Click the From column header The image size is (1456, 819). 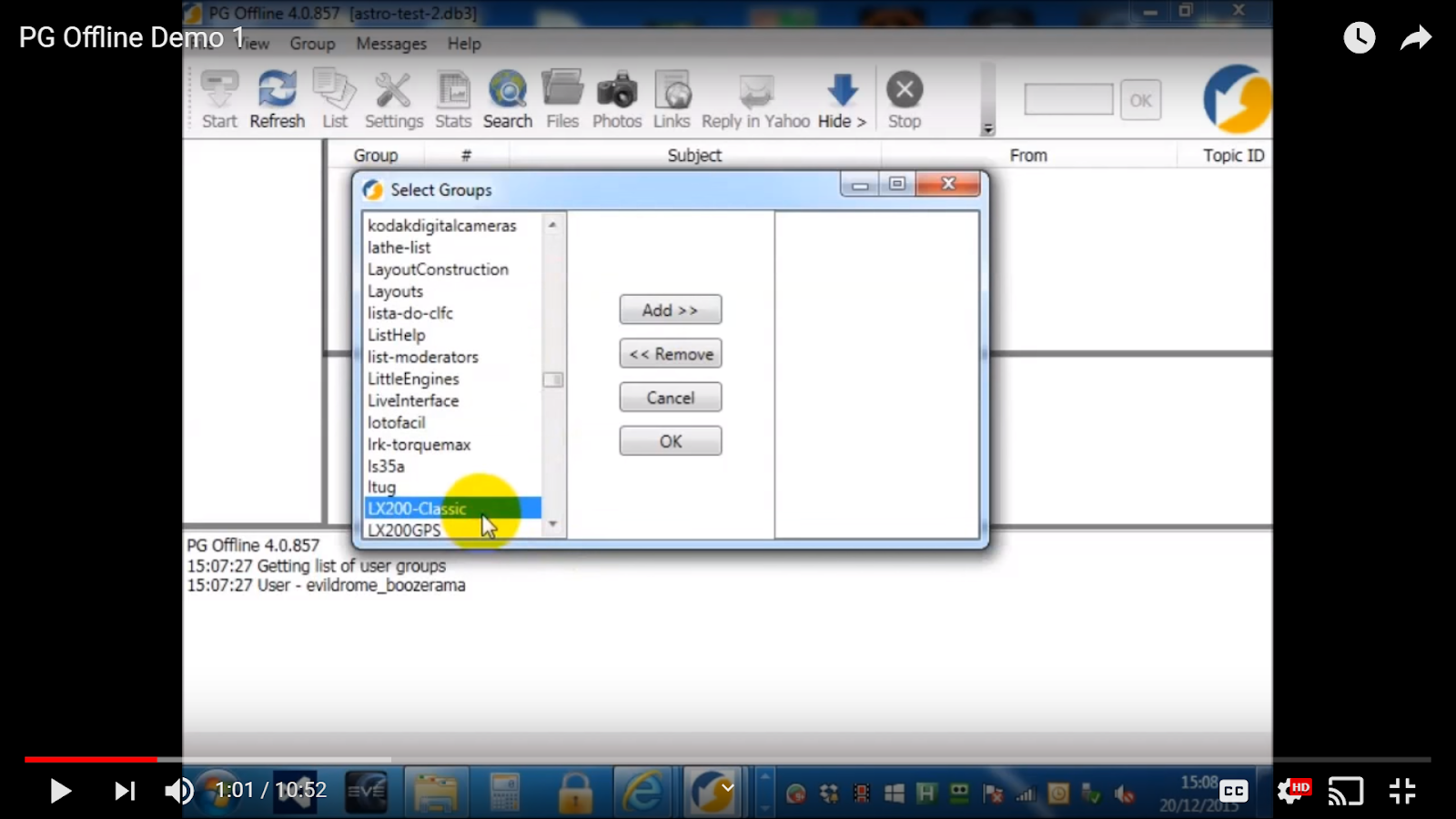[1028, 156]
